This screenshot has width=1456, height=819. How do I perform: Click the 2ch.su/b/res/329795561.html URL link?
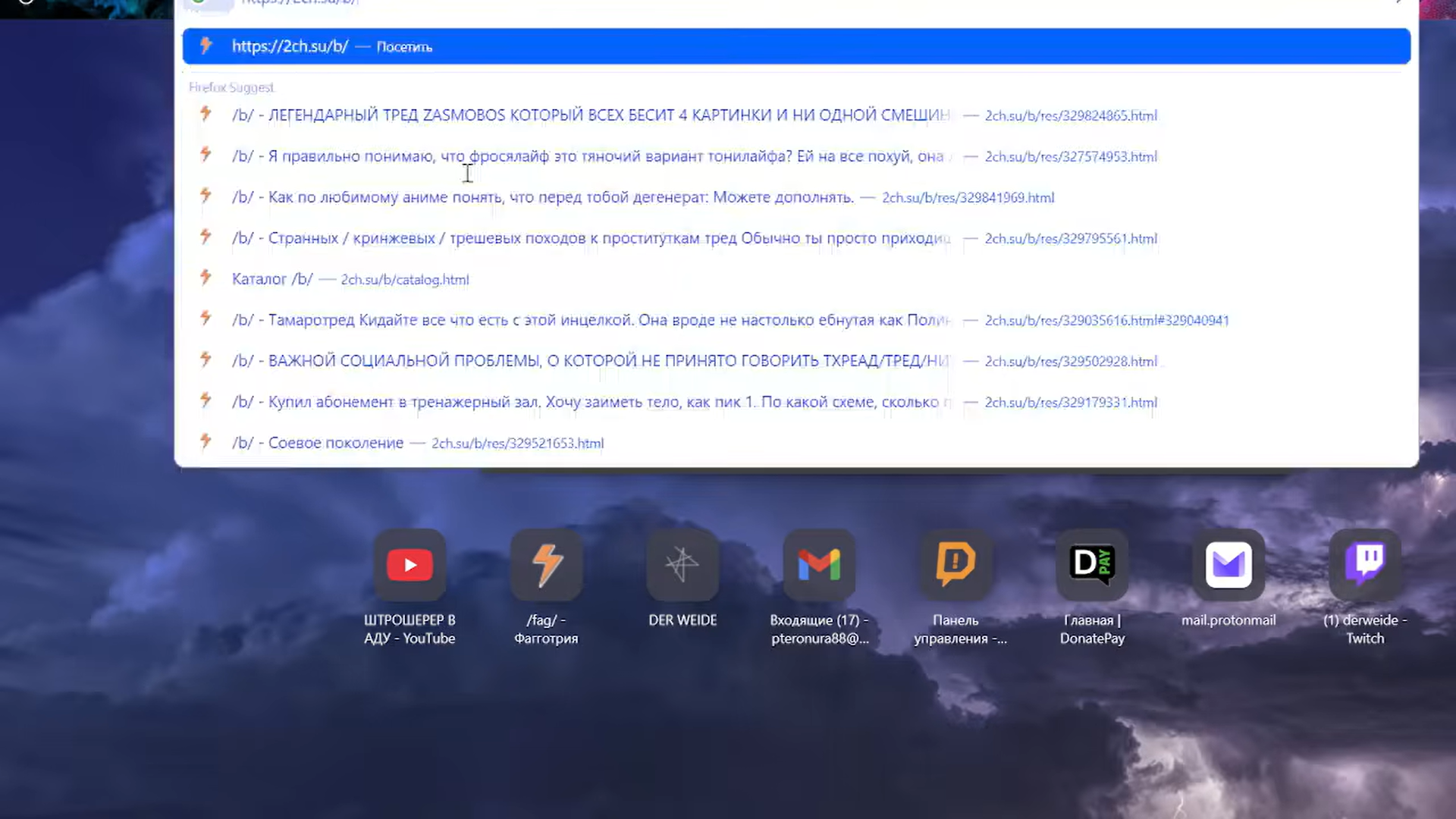pos(1071,239)
